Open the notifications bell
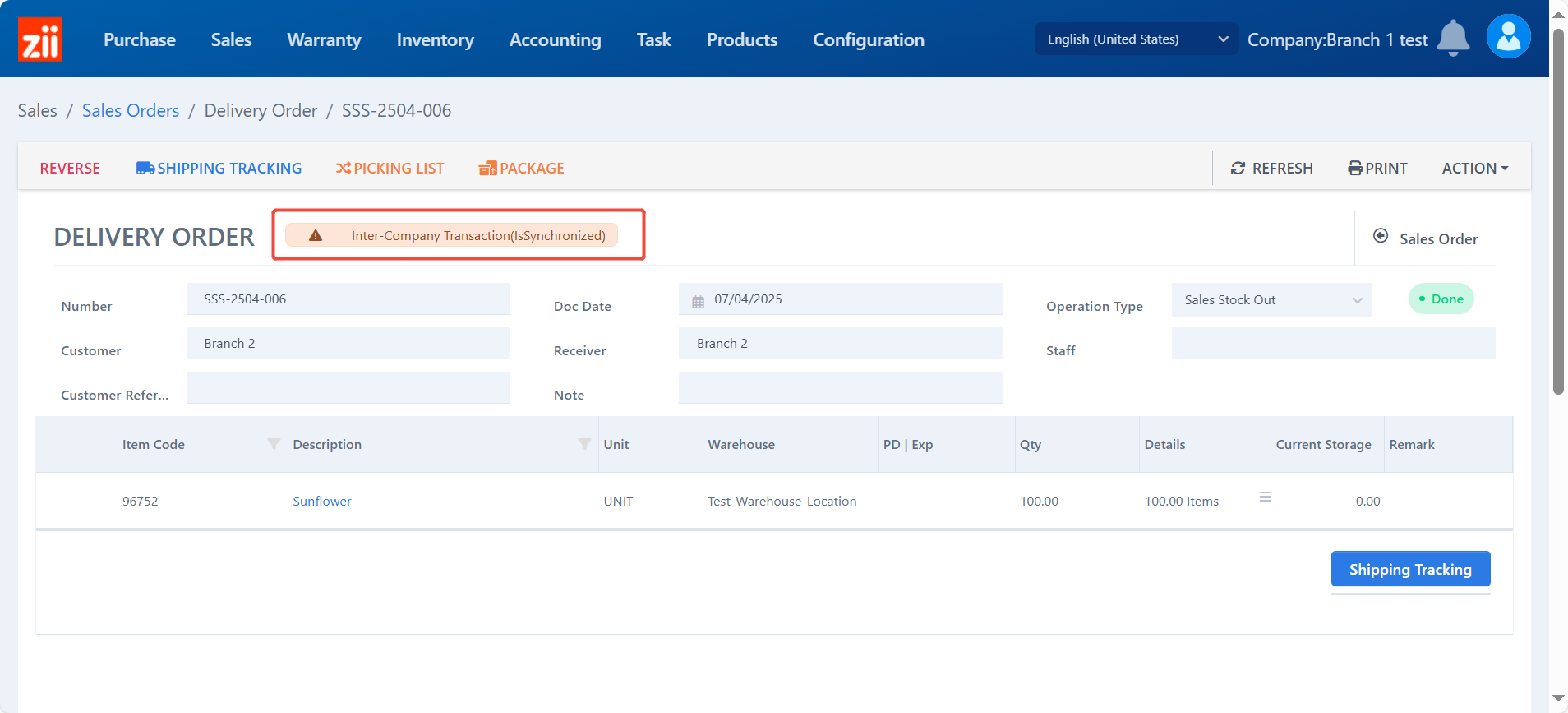Viewport: 1568px width, 713px height. (1452, 39)
